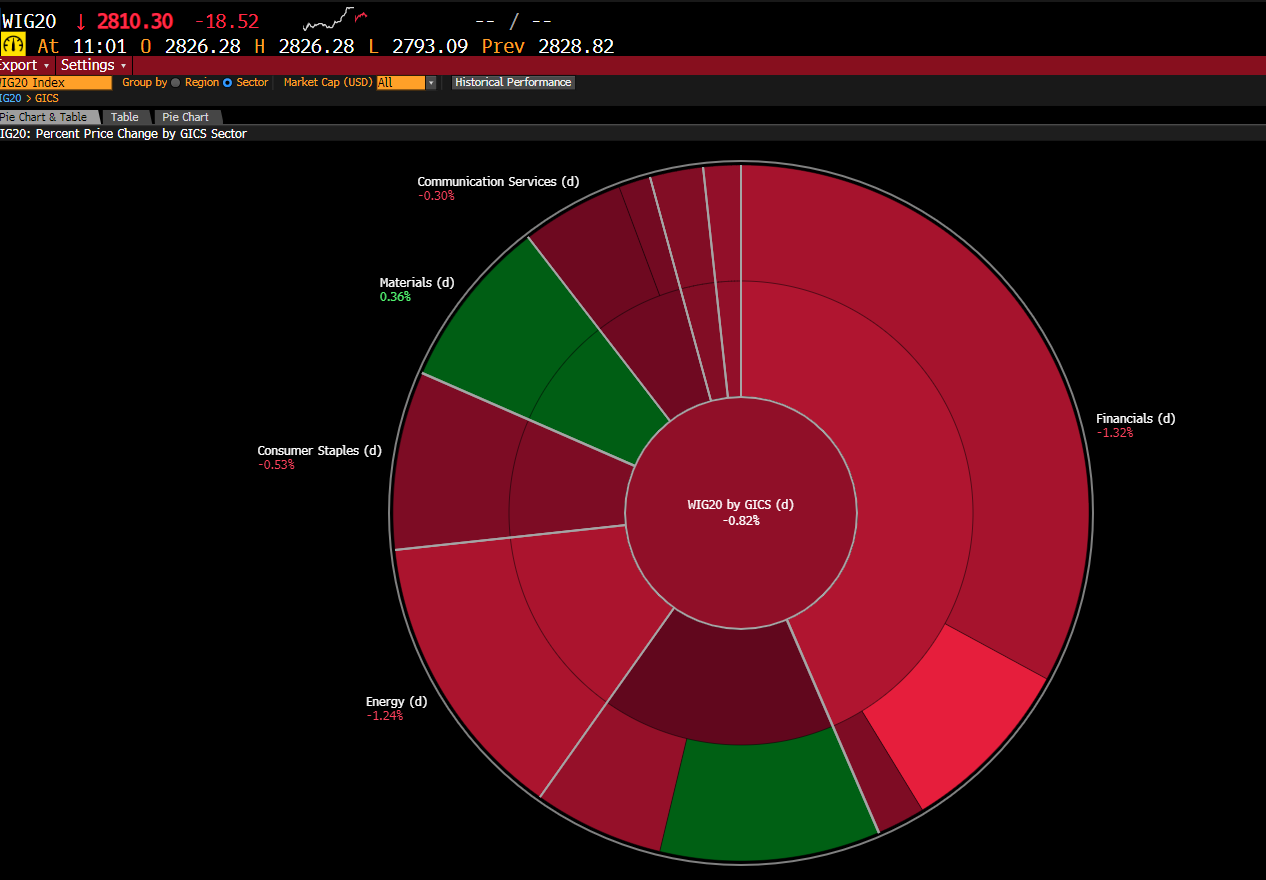
Task: Switch to the Table tab
Action: coord(126,117)
